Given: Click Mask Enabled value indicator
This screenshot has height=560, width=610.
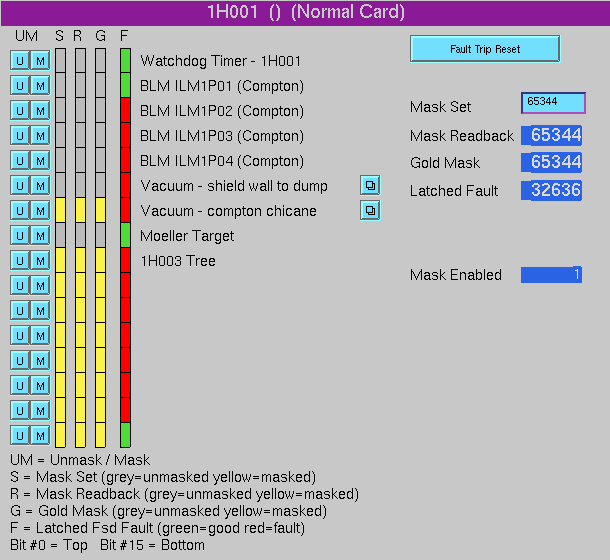Looking at the screenshot, I should point(551,275).
